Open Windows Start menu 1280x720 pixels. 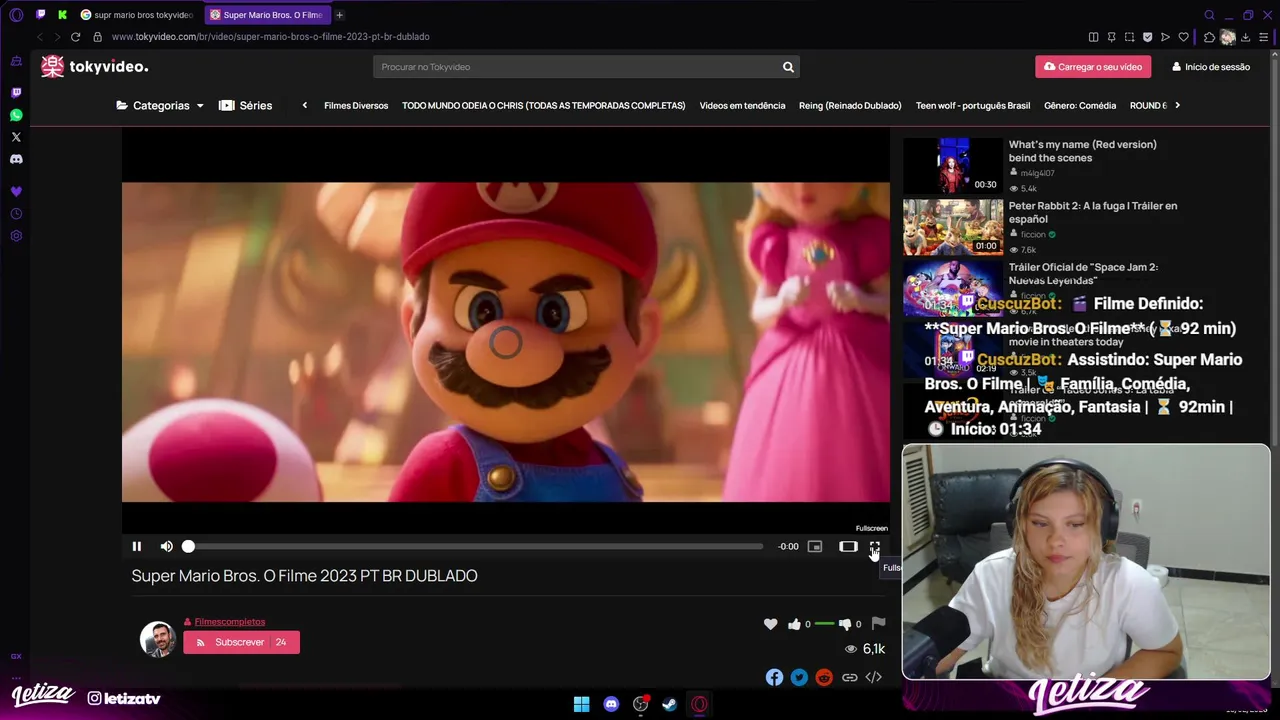[581, 704]
